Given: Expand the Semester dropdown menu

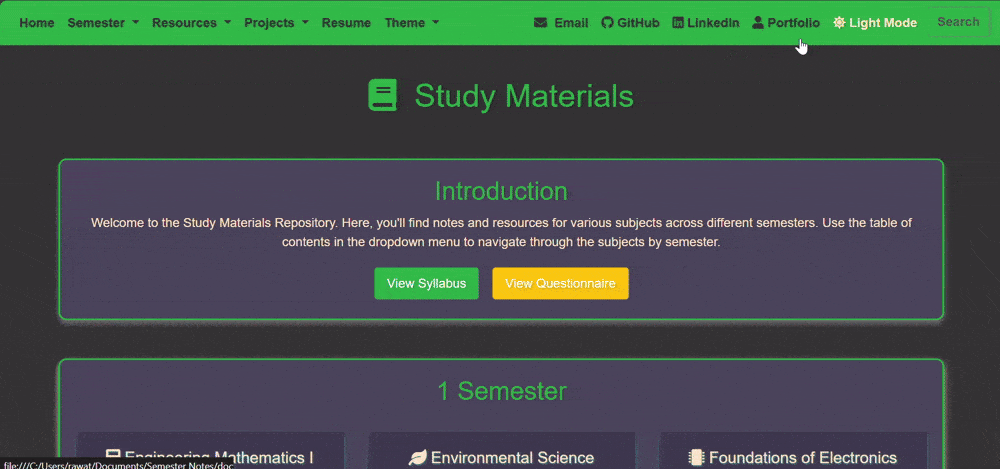Looking at the screenshot, I should 103,23.
